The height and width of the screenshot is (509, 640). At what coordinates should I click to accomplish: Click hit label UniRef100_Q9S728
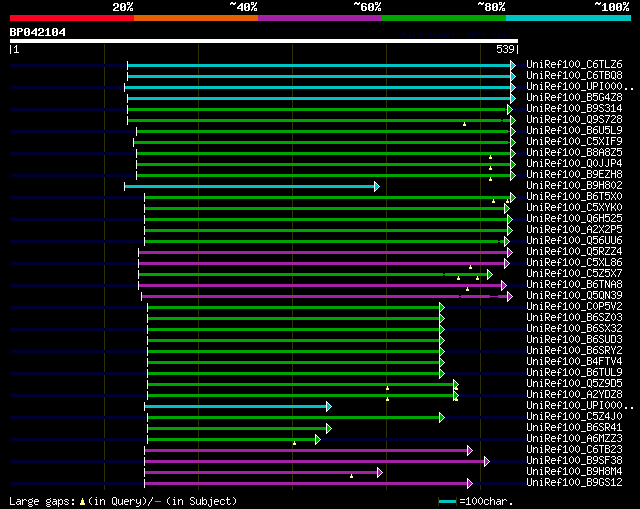click(574, 120)
